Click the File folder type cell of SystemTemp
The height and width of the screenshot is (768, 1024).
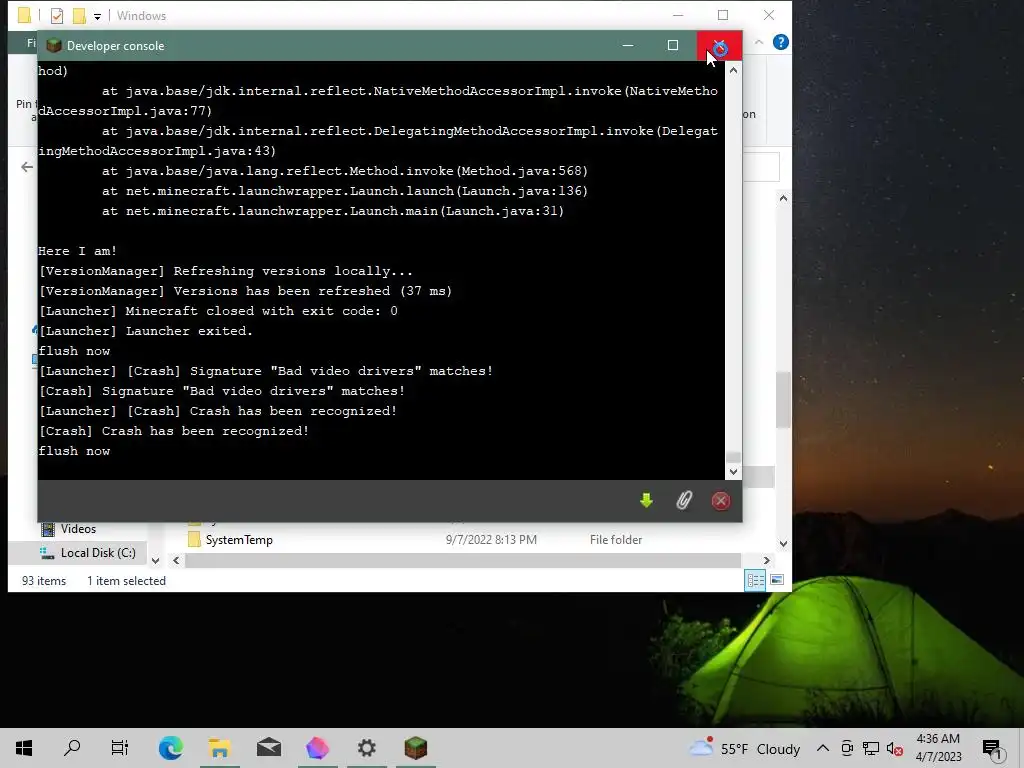(616, 540)
